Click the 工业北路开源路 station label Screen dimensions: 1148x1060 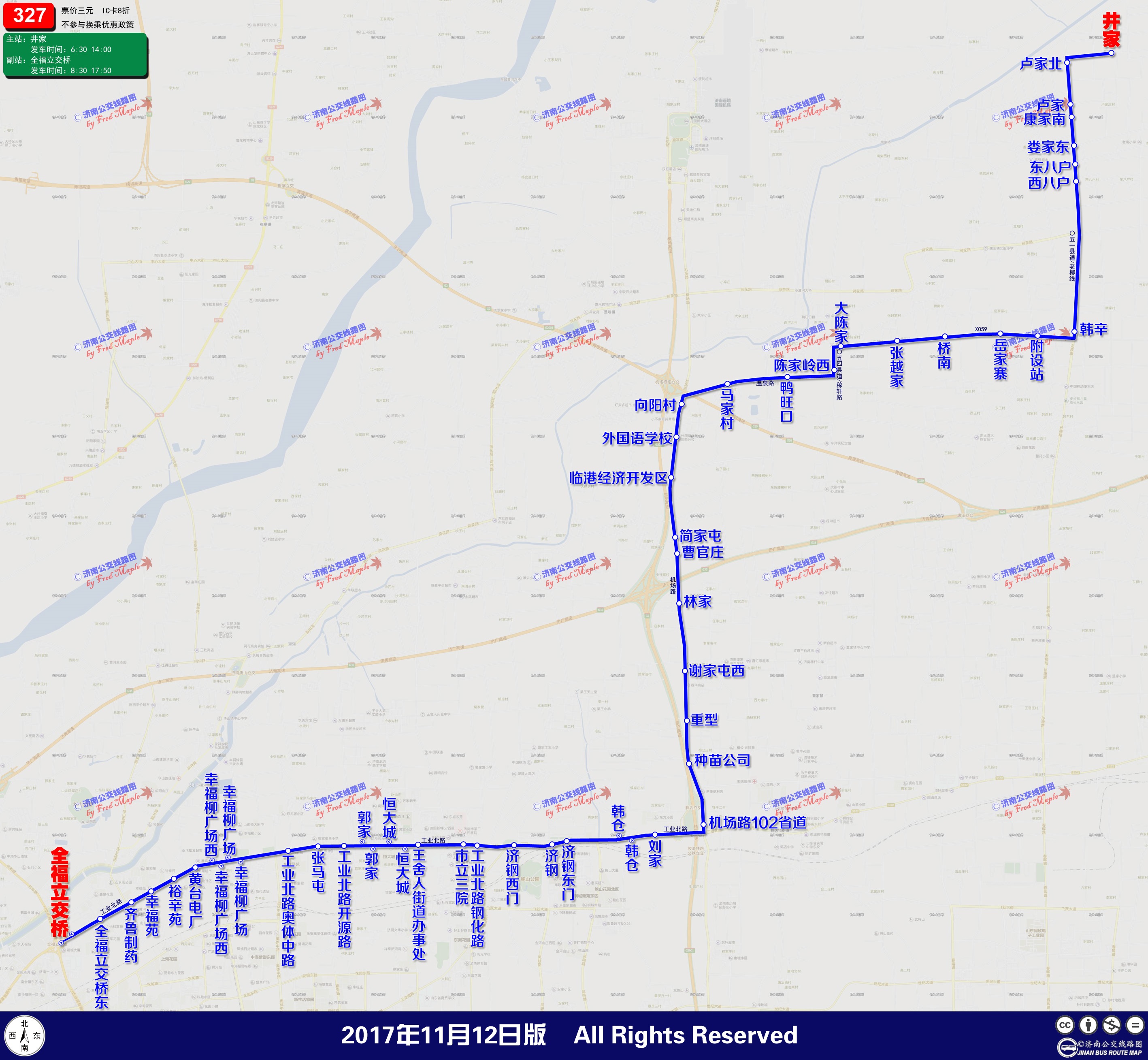344,899
